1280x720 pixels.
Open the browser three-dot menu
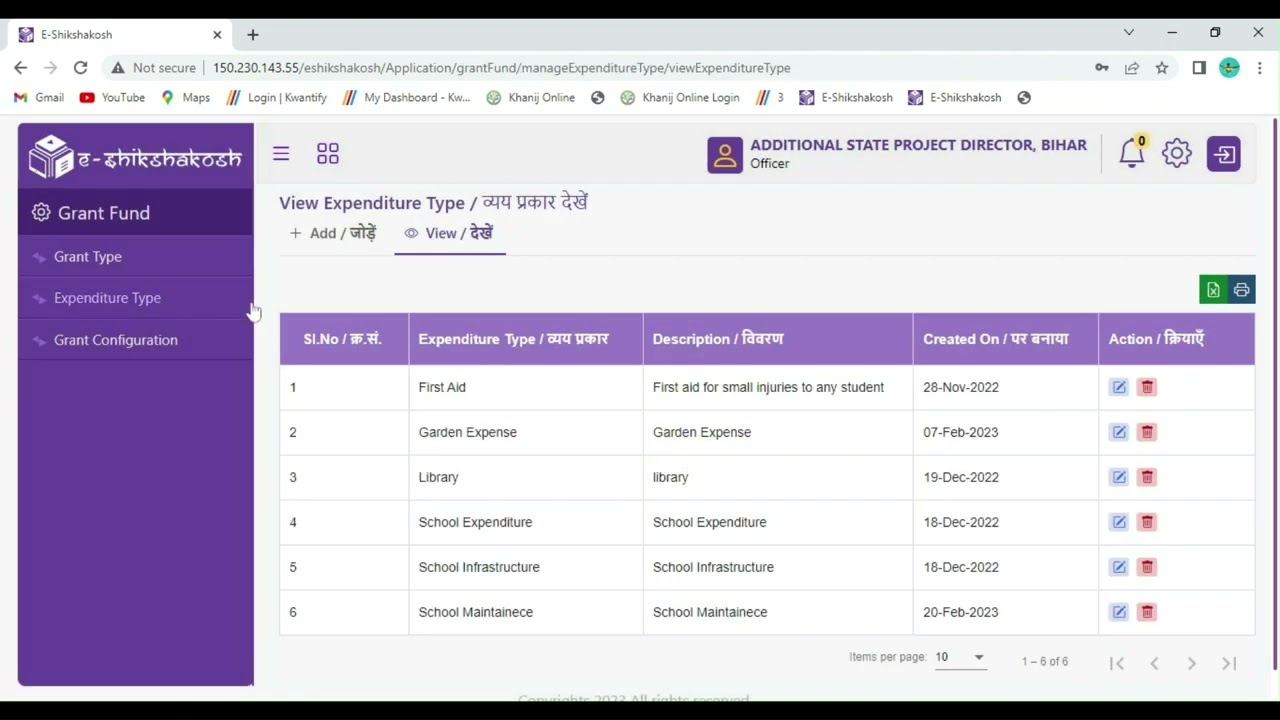pos(1259,68)
